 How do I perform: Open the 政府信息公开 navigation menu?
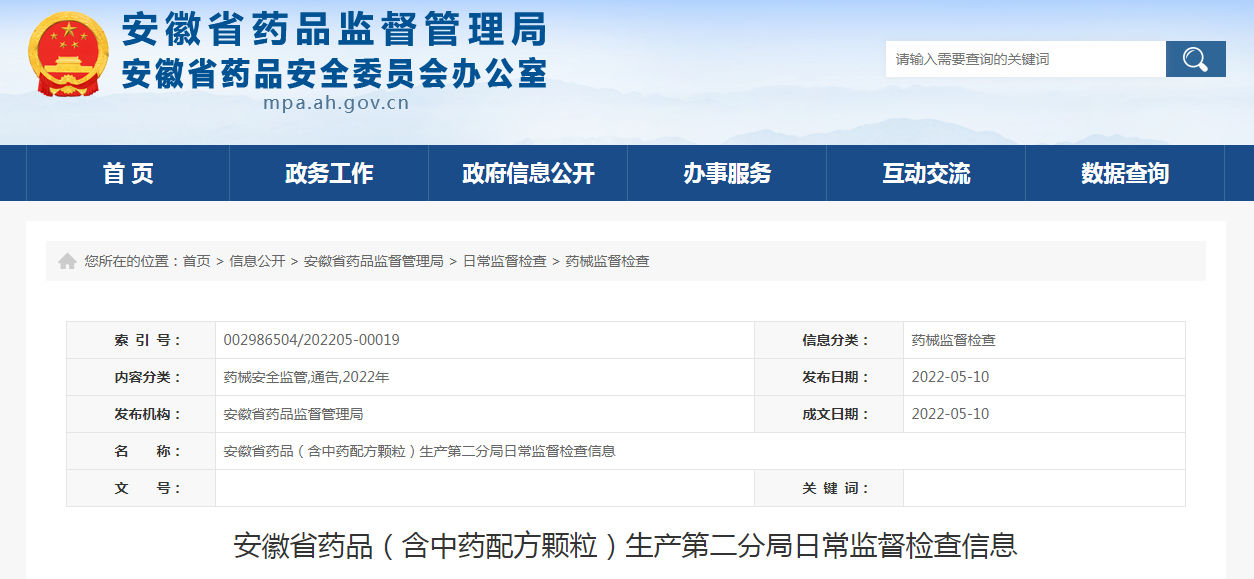528,173
